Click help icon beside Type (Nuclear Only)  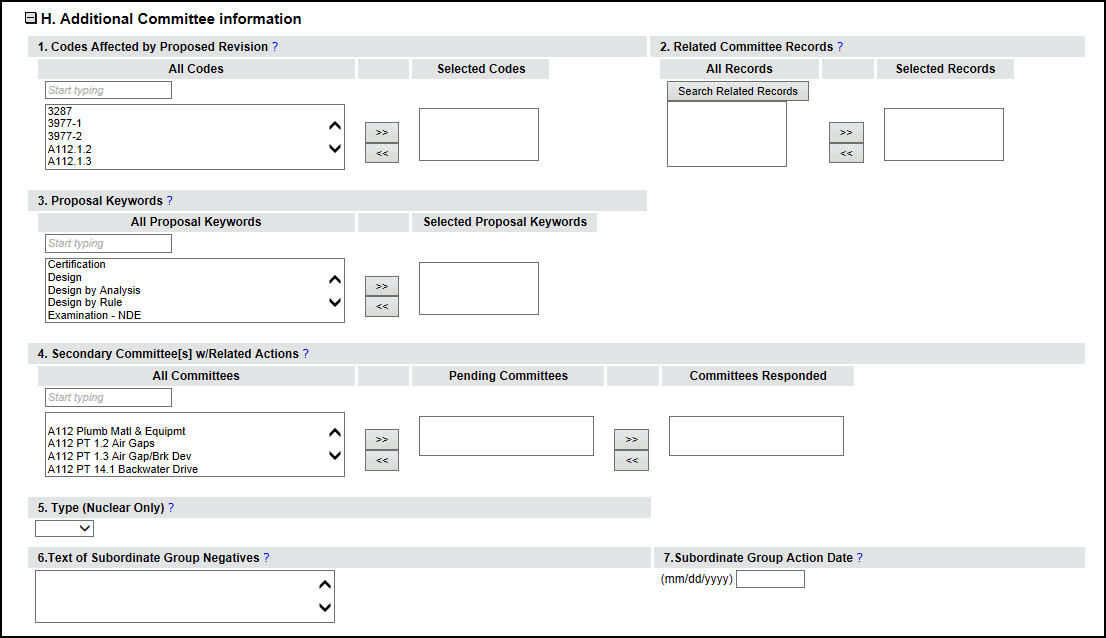point(171,508)
